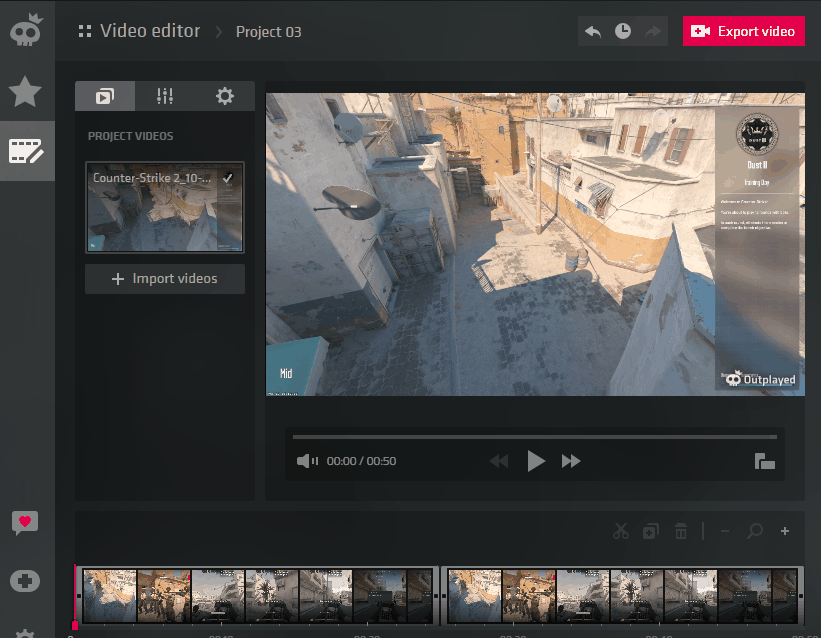
Task: Click the PROJECT VIDEOS heading
Action: 130,136
